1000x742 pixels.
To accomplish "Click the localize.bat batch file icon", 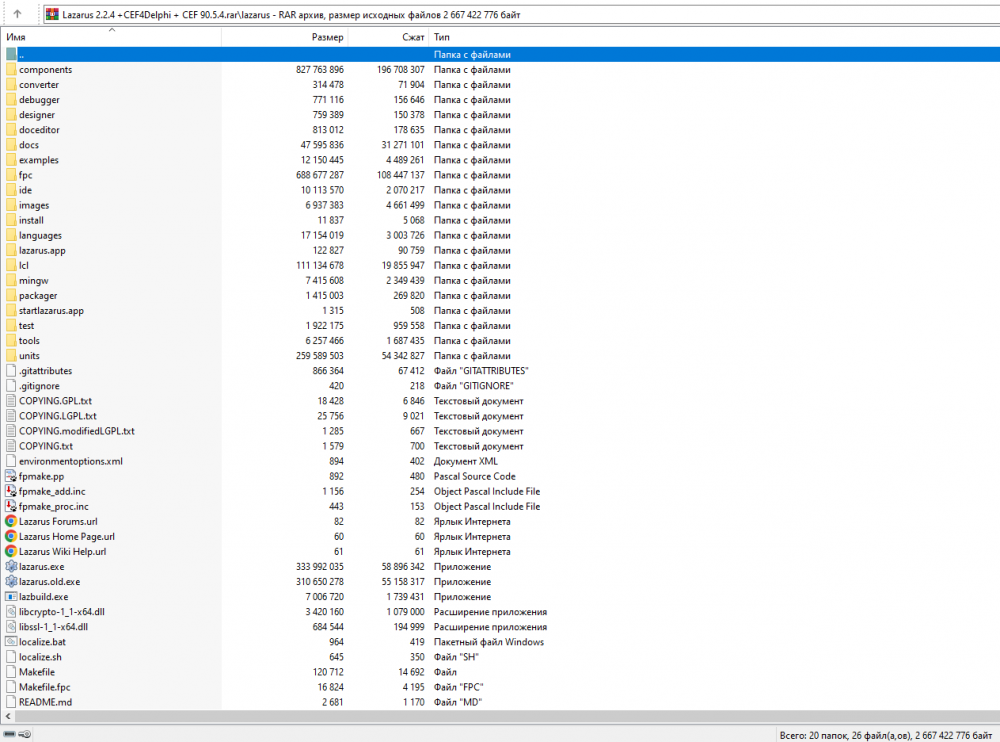I will click(x=11, y=642).
